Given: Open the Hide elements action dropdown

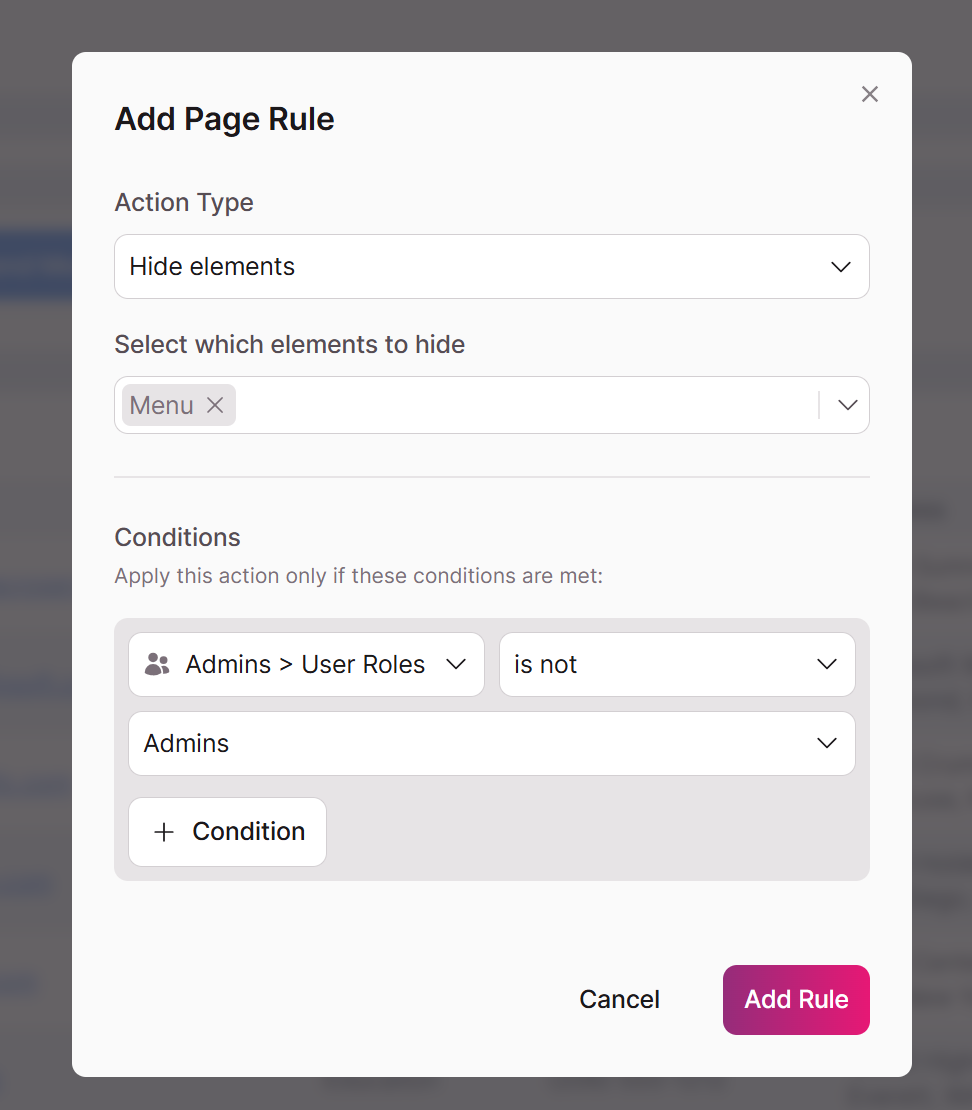Looking at the screenshot, I should pyautogui.click(x=491, y=267).
